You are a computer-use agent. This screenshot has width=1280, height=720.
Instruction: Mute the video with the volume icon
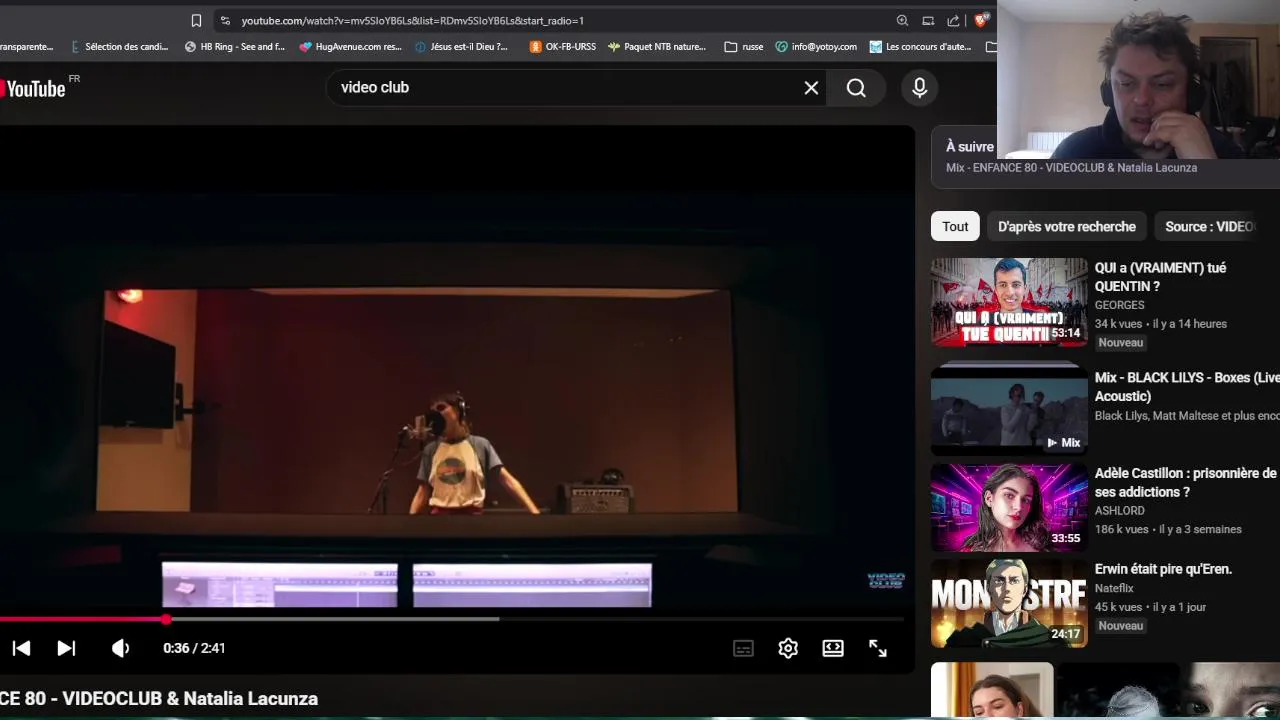tap(120, 648)
